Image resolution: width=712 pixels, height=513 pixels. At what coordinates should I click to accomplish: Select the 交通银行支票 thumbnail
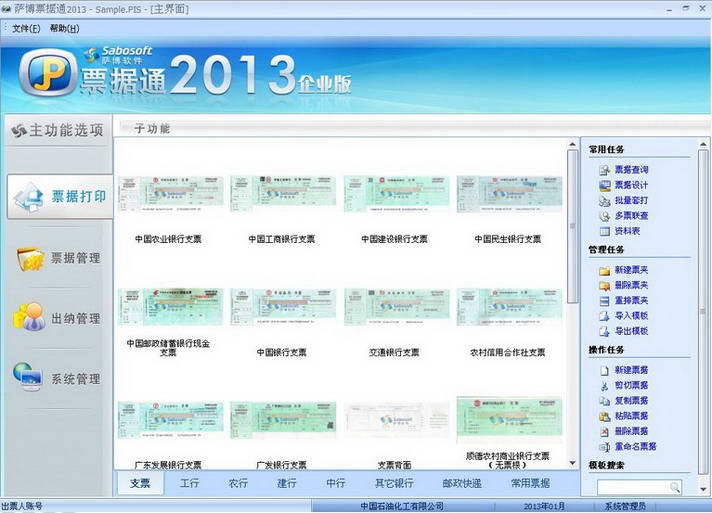tap(396, 306)
